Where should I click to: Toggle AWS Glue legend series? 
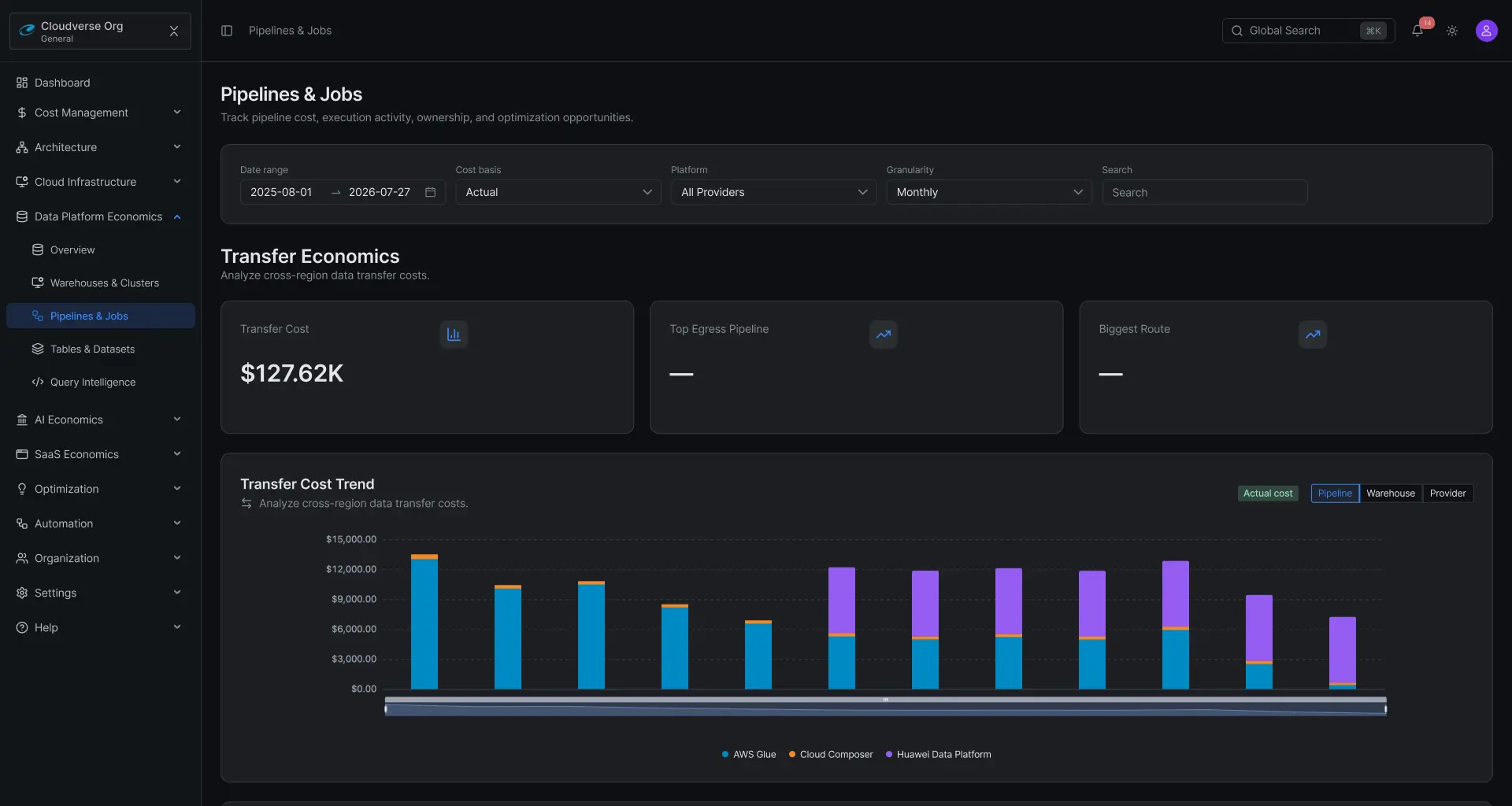pos(749,755)
